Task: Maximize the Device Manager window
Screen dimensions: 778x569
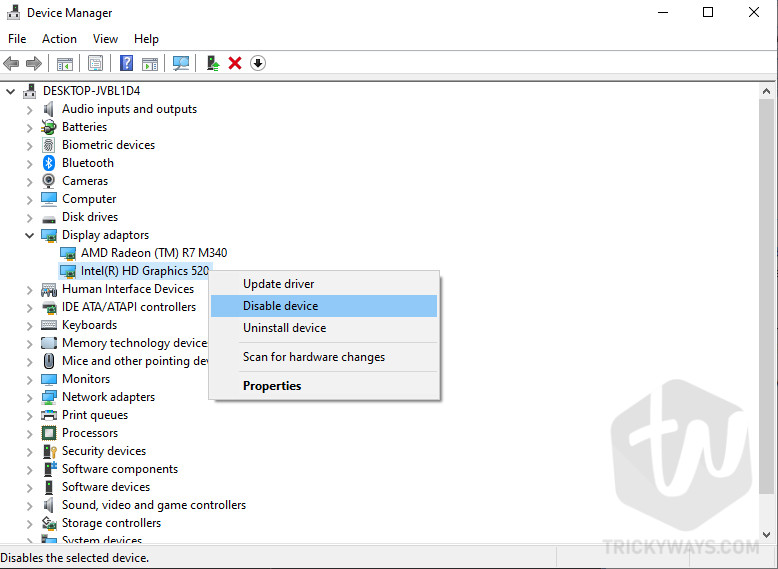Action: (708, 12)
